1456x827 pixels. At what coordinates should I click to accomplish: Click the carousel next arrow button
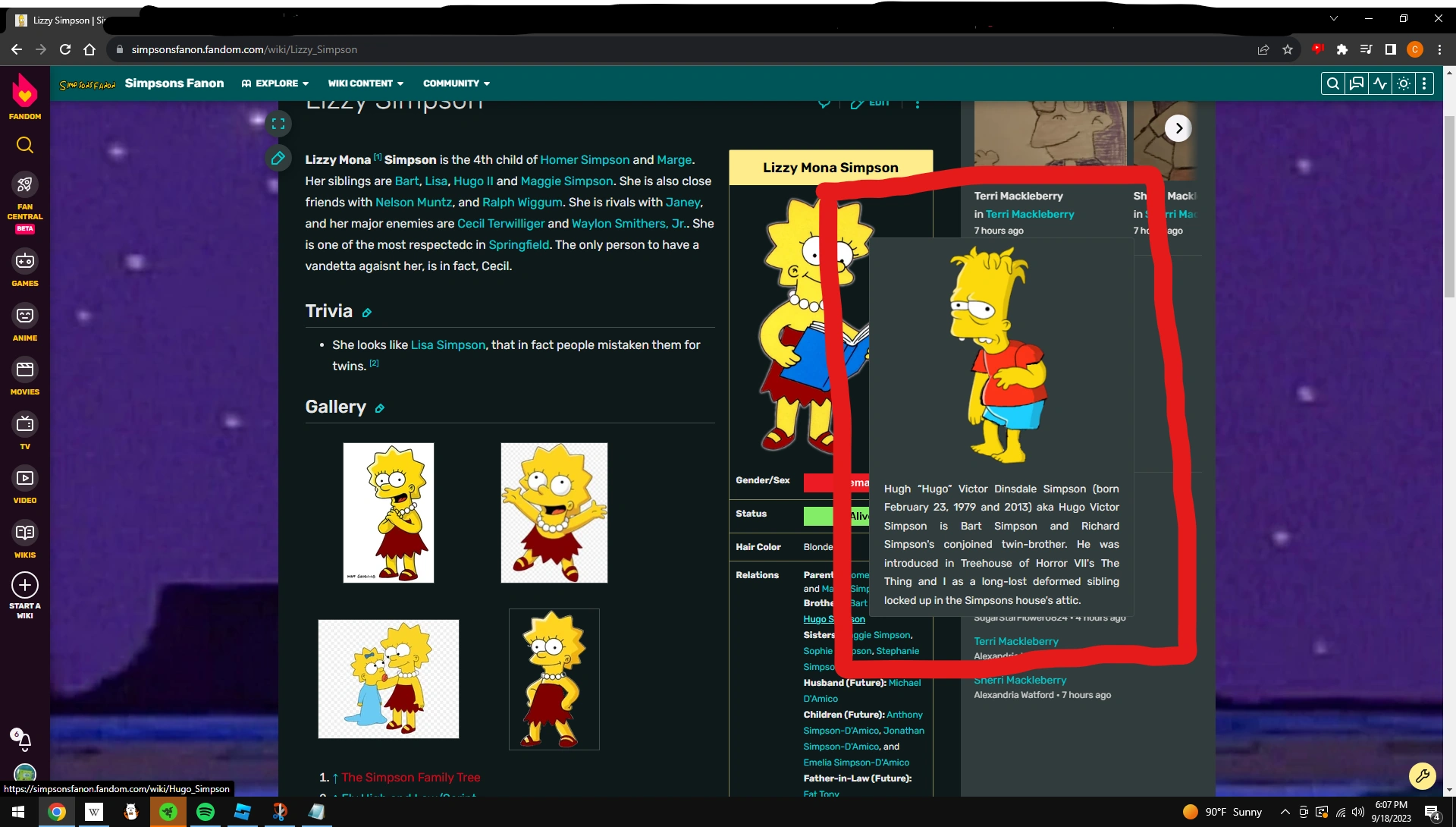click(x=1178, y=128)
